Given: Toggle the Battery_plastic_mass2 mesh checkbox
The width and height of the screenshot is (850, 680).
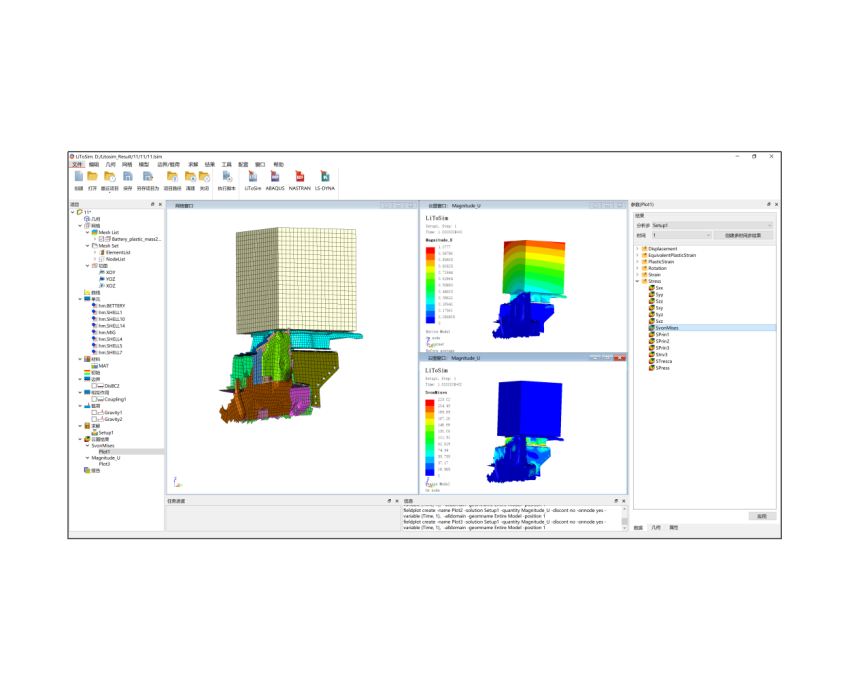Looking at the screenshot, I should pyautogui.click(x=101, y=239).
